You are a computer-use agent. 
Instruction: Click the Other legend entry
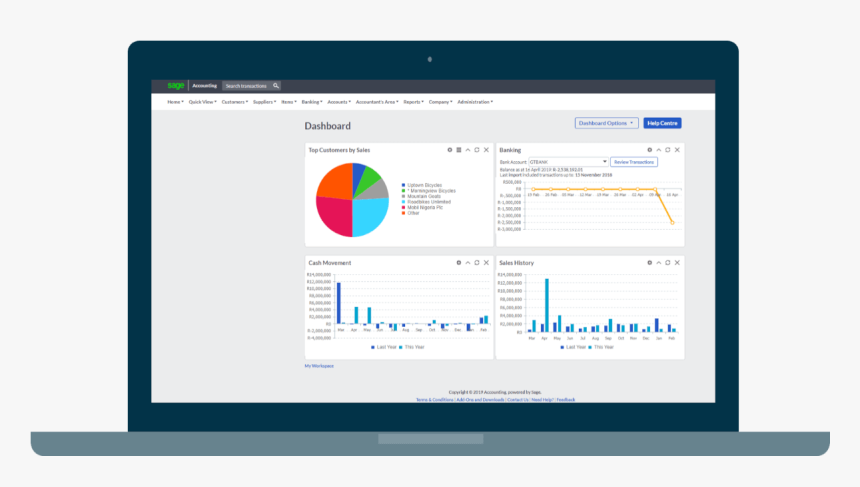pos(411,213)
